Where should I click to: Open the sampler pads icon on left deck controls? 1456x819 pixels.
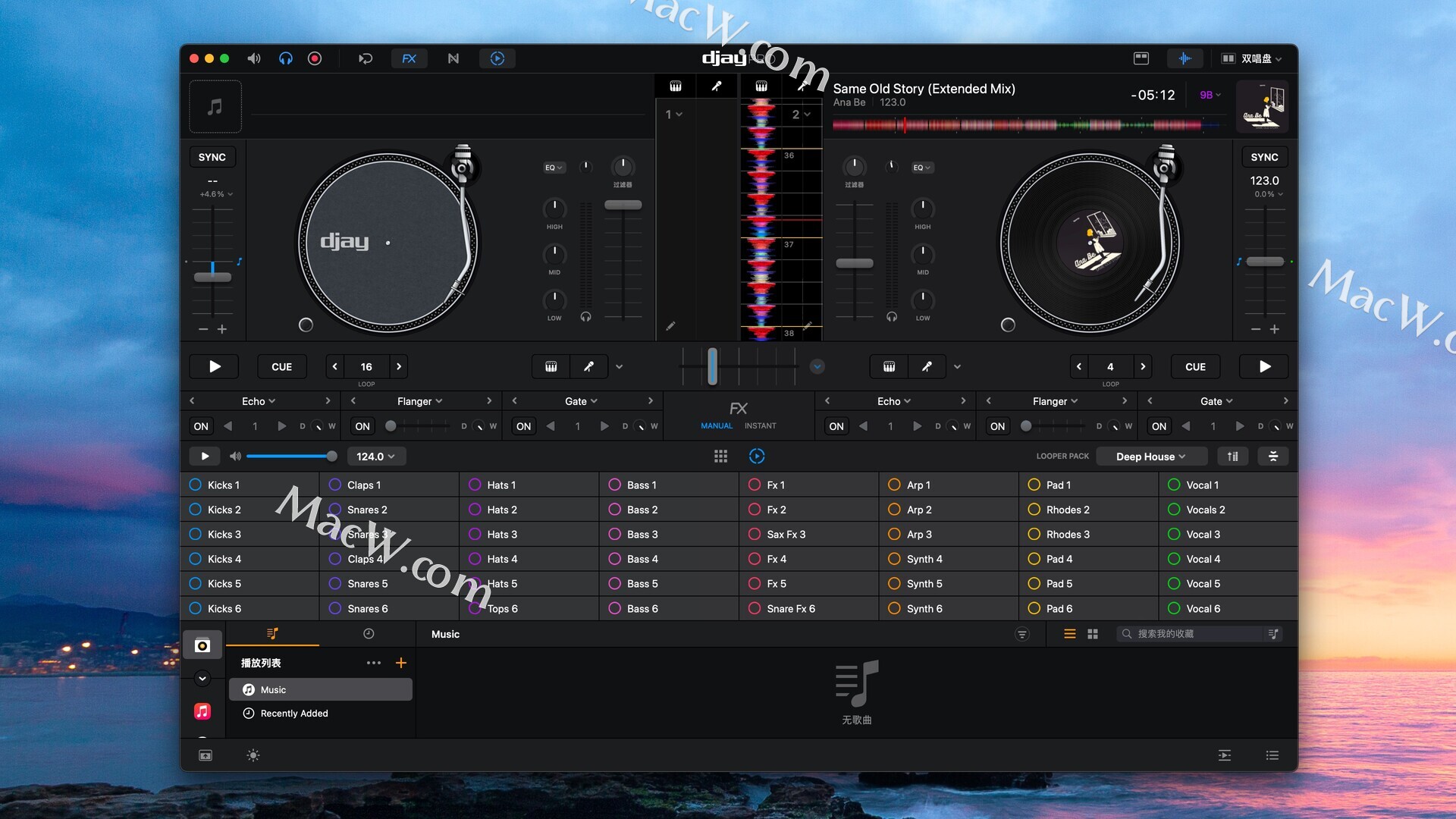point(551,367)
